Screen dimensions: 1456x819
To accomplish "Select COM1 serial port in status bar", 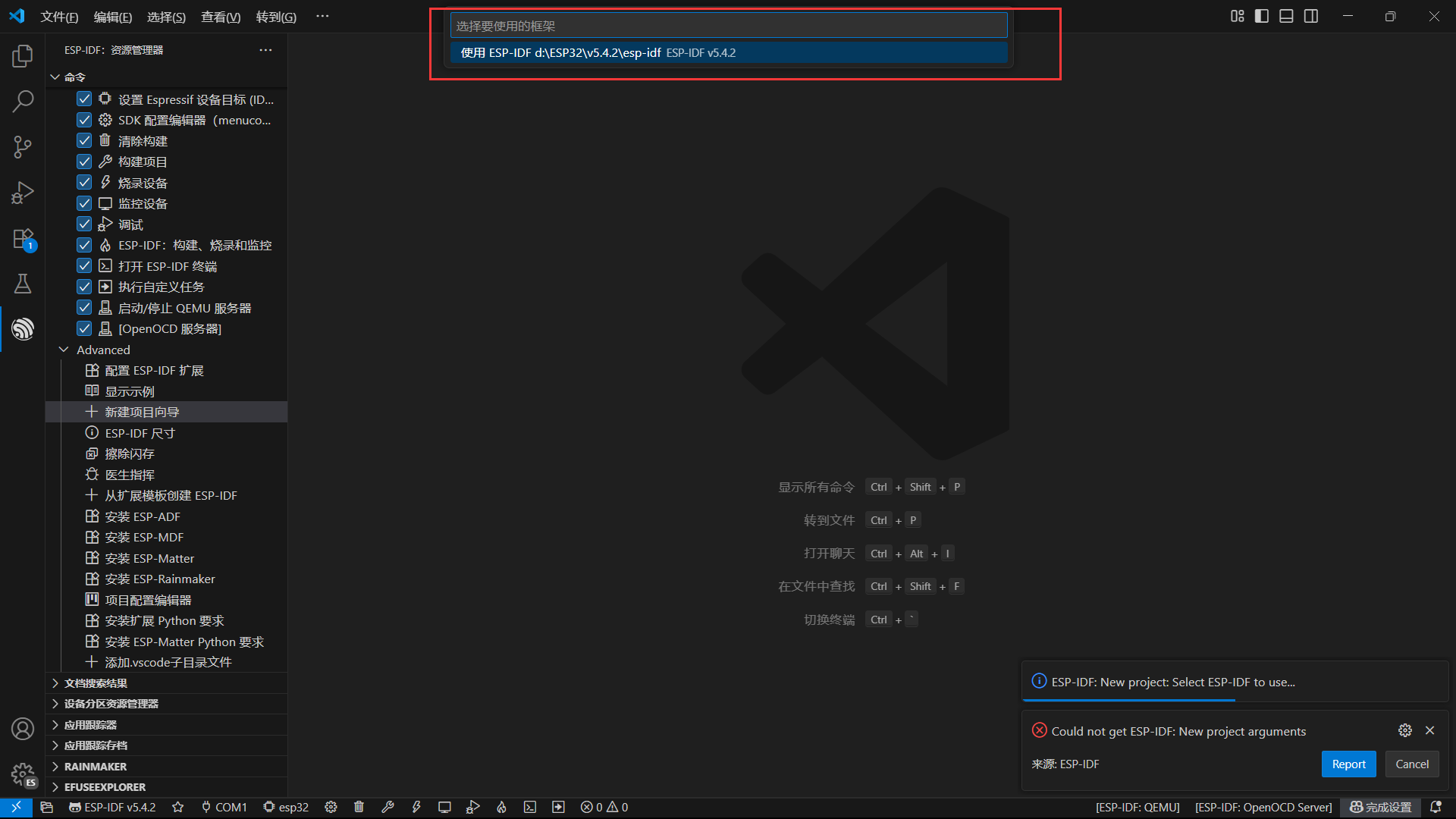I will 224,808.
